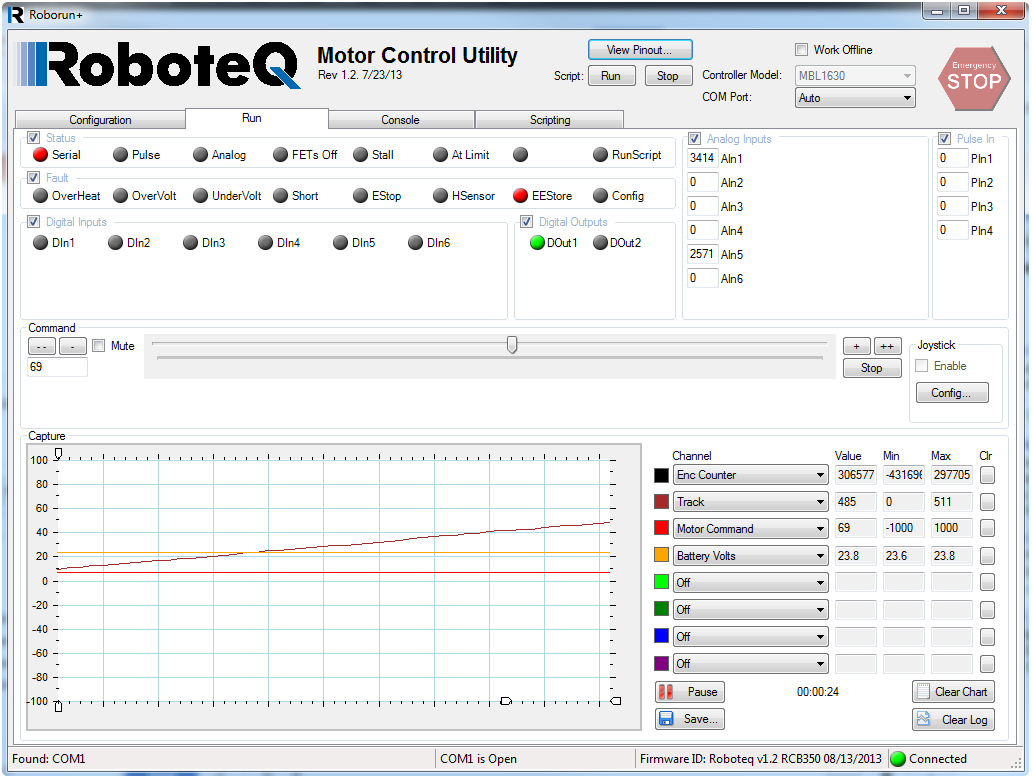Open the Motor Command channel dropdown
Screen dimensions: 1032x779
pyautogui.click(x=750, y=529)
